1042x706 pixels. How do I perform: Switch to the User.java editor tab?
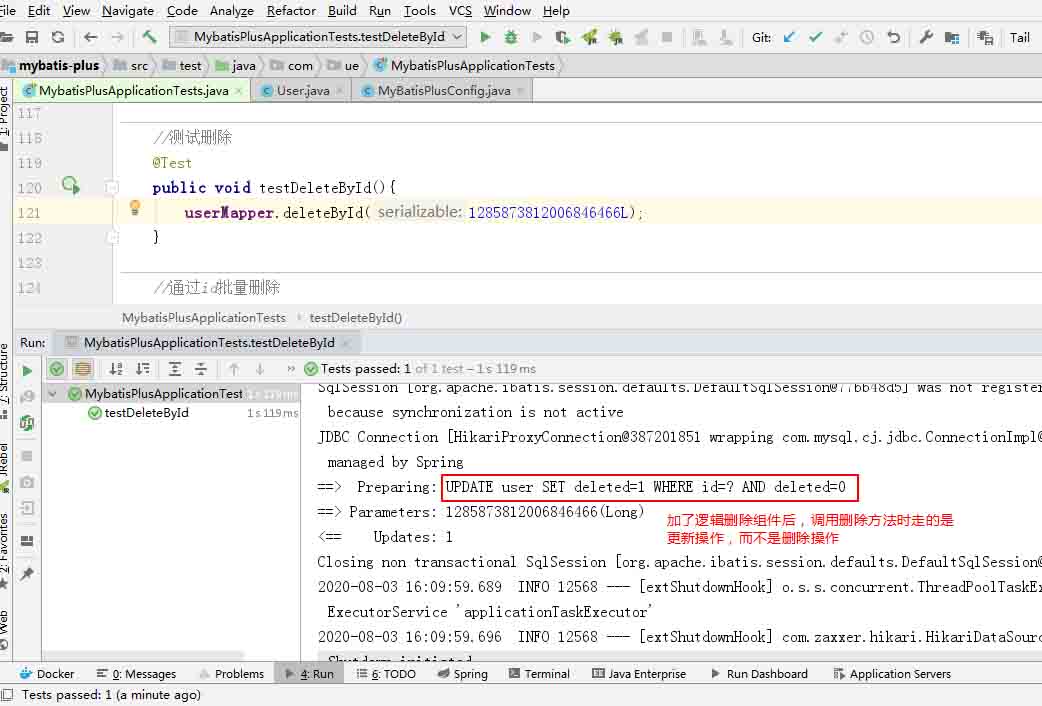point(302,91)
